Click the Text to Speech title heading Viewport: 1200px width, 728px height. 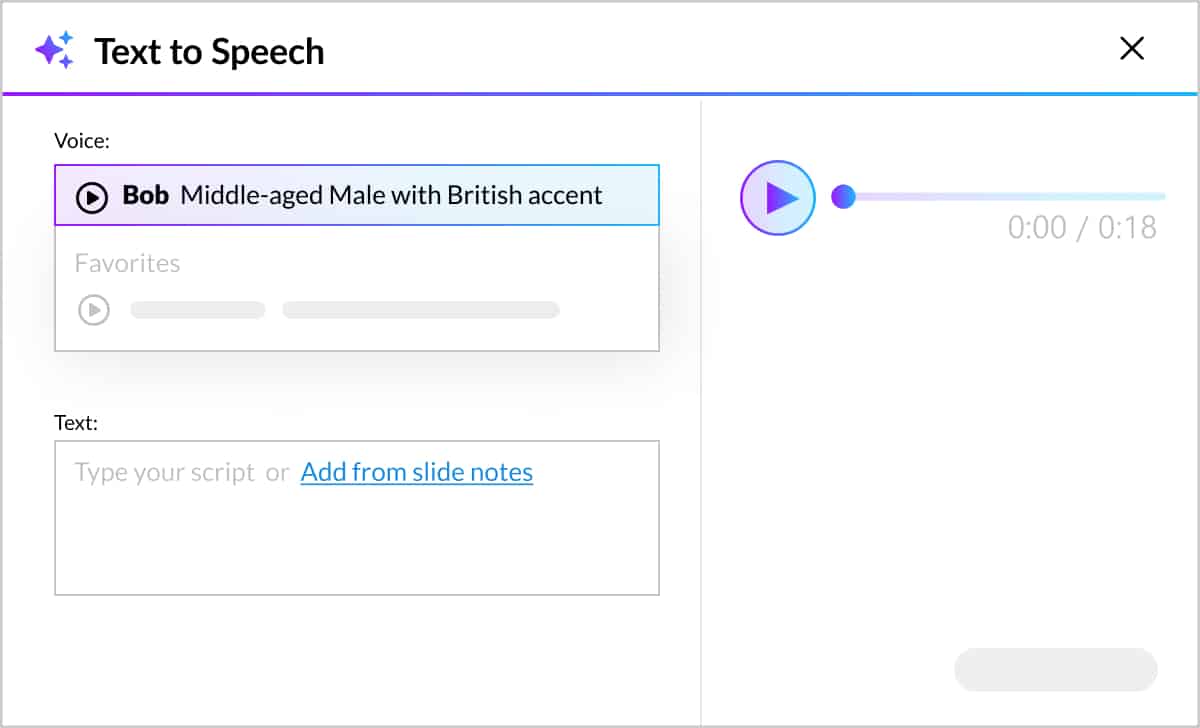coord(209,50)
